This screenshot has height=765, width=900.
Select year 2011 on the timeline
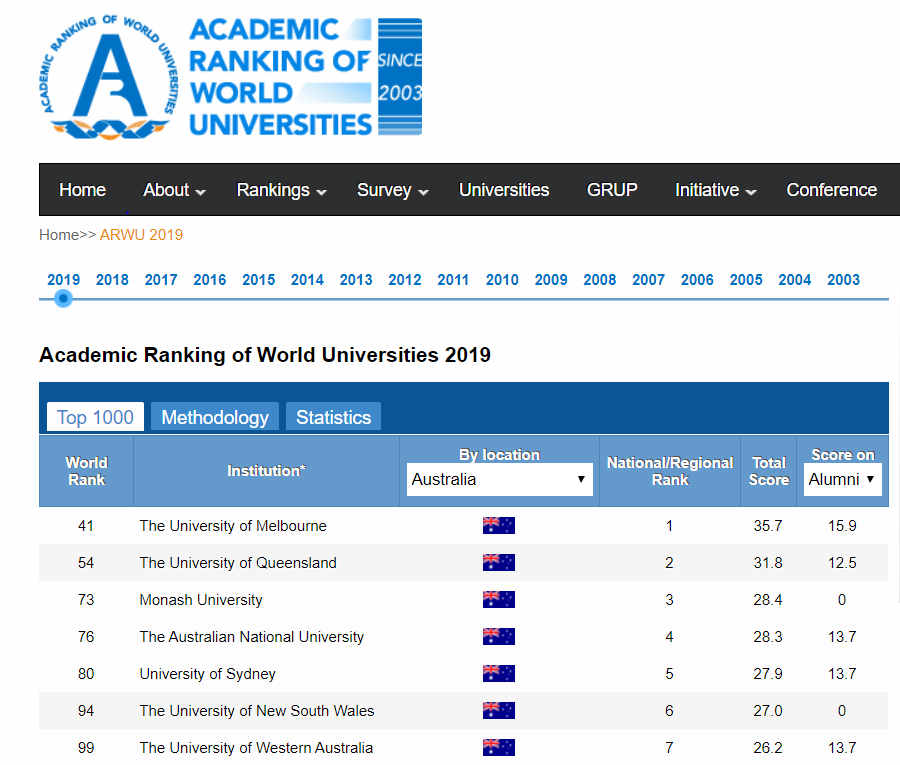453,280
